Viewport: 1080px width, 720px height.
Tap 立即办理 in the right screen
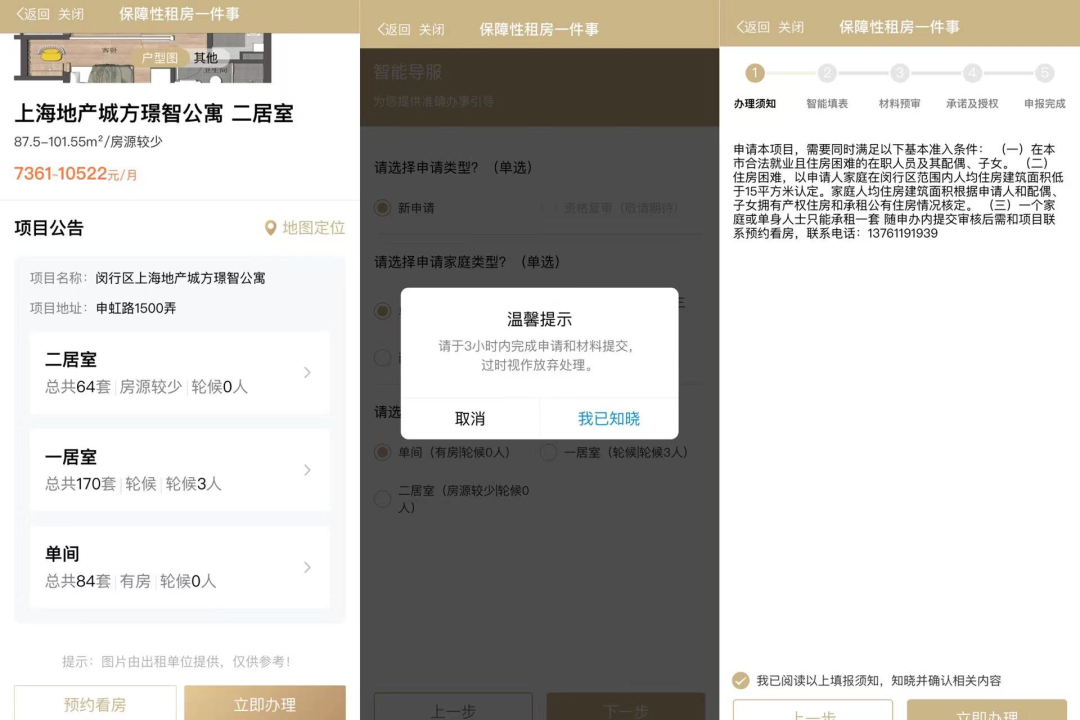[987, 710]
